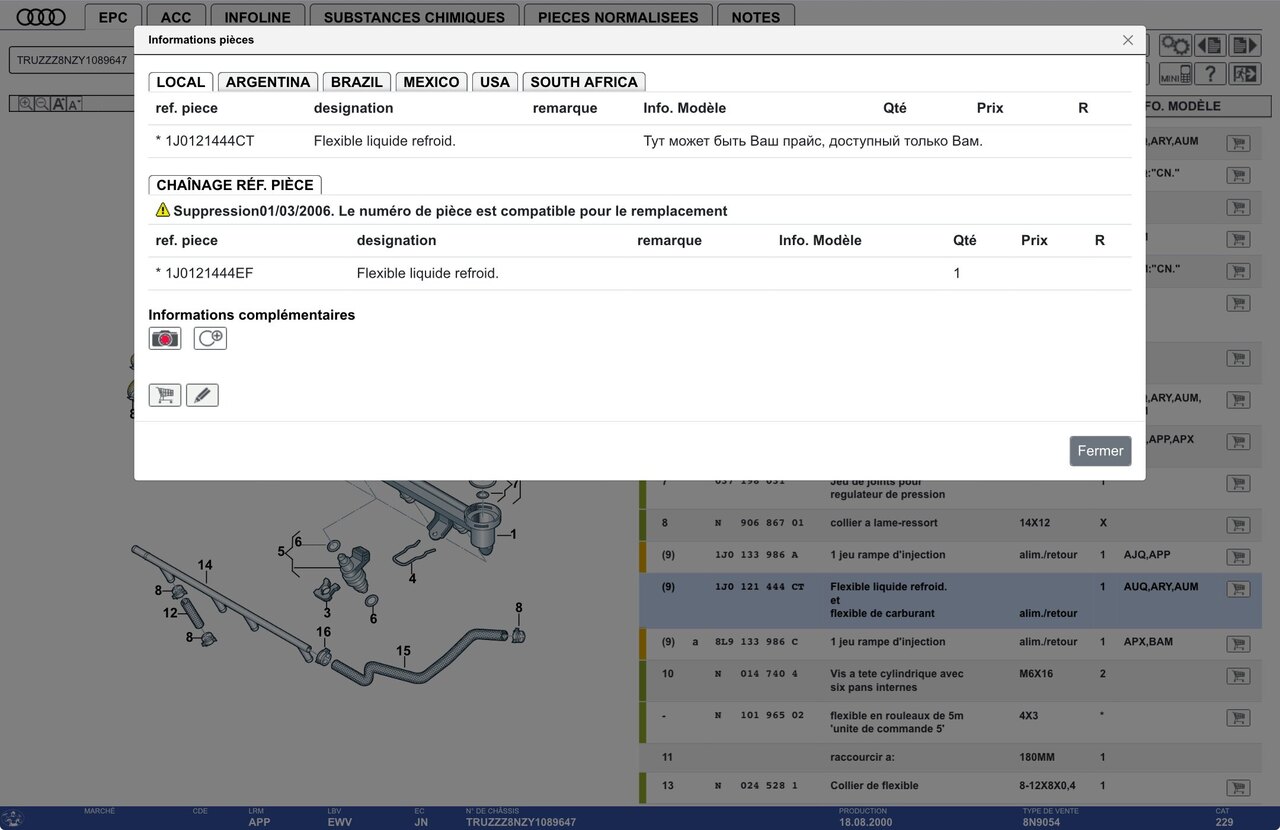Viewport: 1280px width, 830px height.
Task: Open the settings gears icon
Action: click(x=1175, y=46)
